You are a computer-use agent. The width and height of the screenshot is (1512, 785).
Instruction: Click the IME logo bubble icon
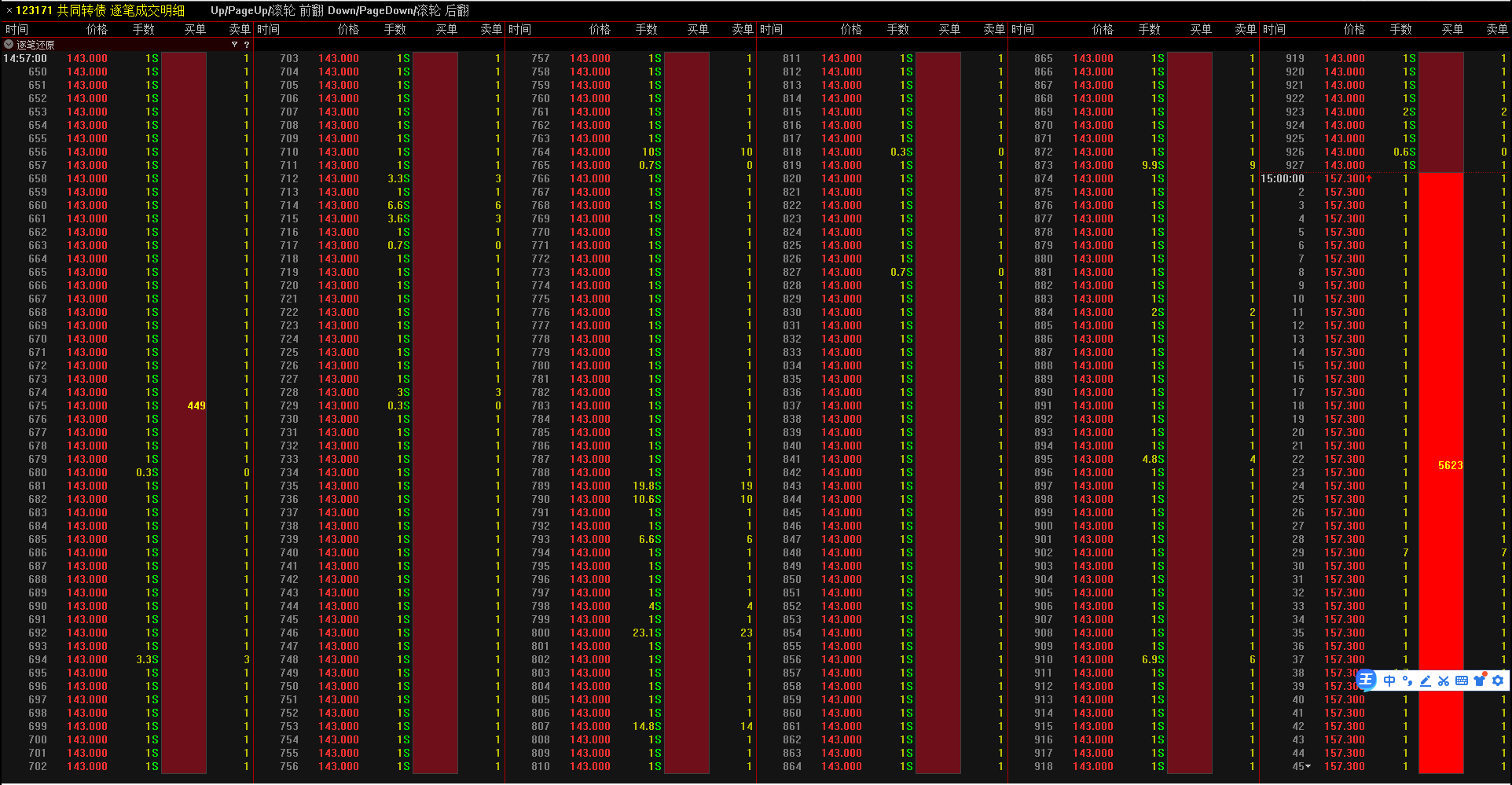(1367, 680)
